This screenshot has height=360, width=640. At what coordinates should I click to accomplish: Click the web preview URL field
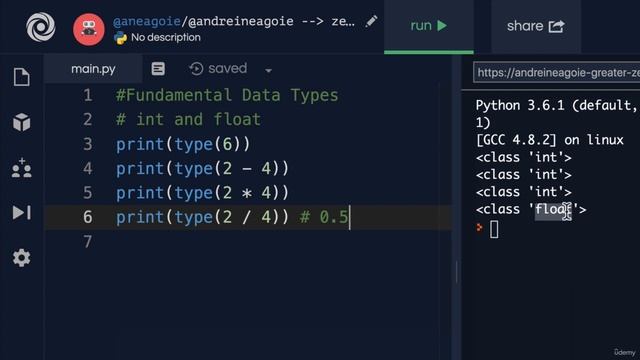click(x=557, y=73)
